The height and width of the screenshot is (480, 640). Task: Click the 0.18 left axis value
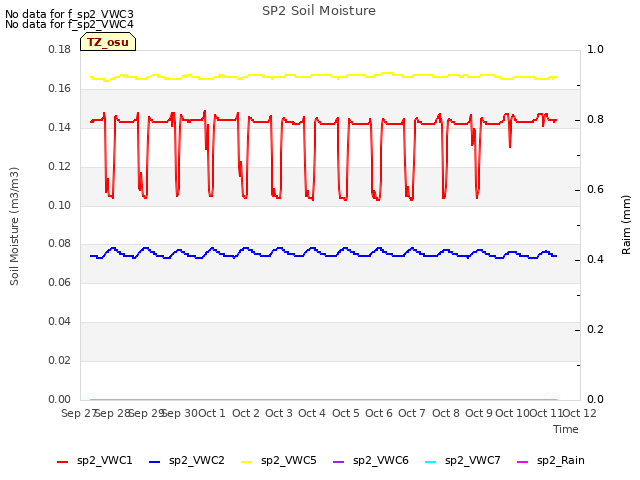coord(60,49)
